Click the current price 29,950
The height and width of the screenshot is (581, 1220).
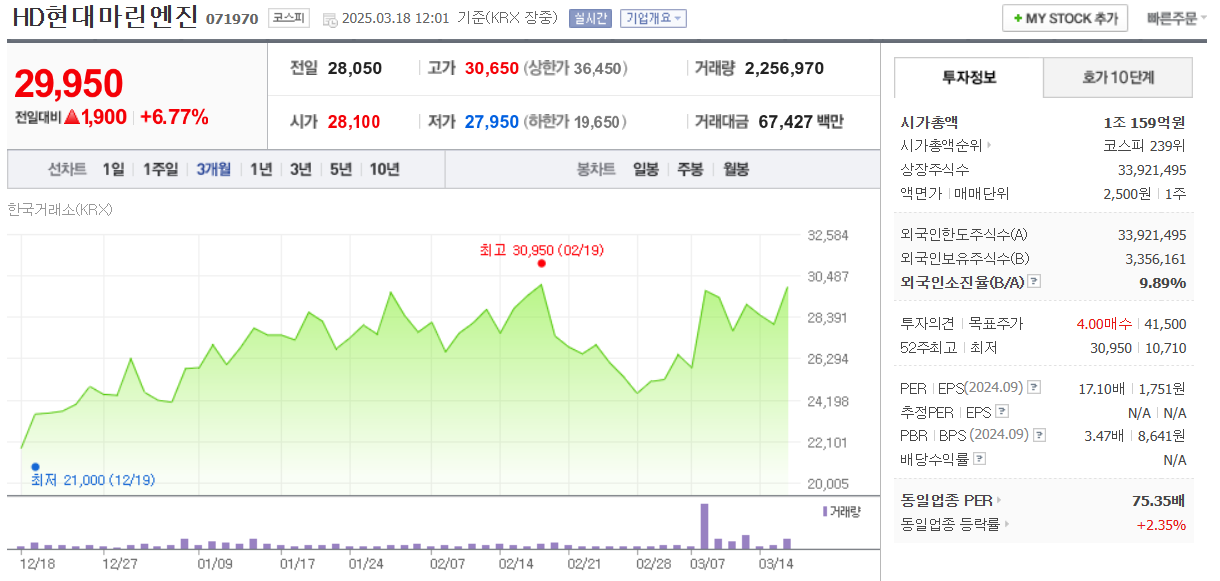[69, 84]
